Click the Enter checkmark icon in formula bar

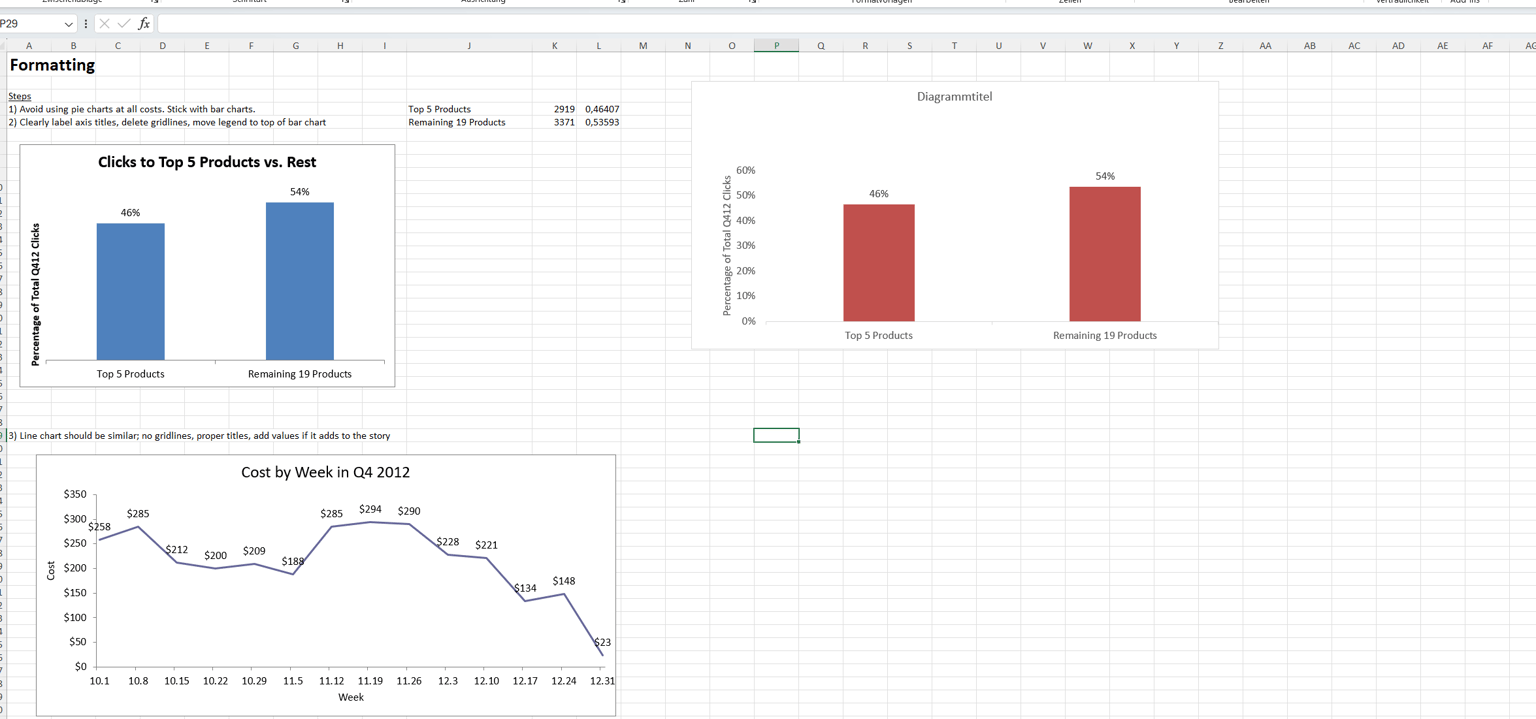[124, 23]
